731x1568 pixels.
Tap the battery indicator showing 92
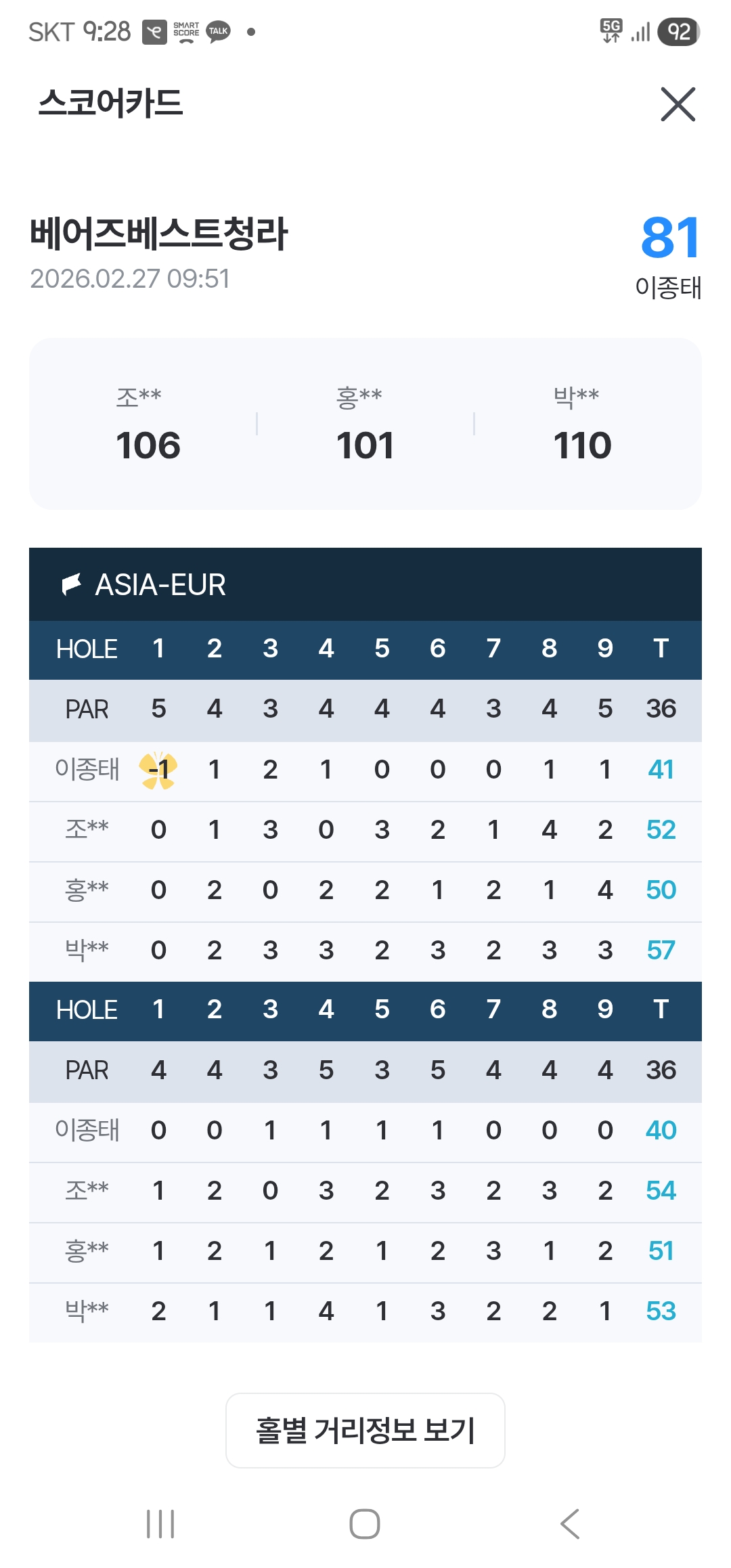(x=679, y=31)
